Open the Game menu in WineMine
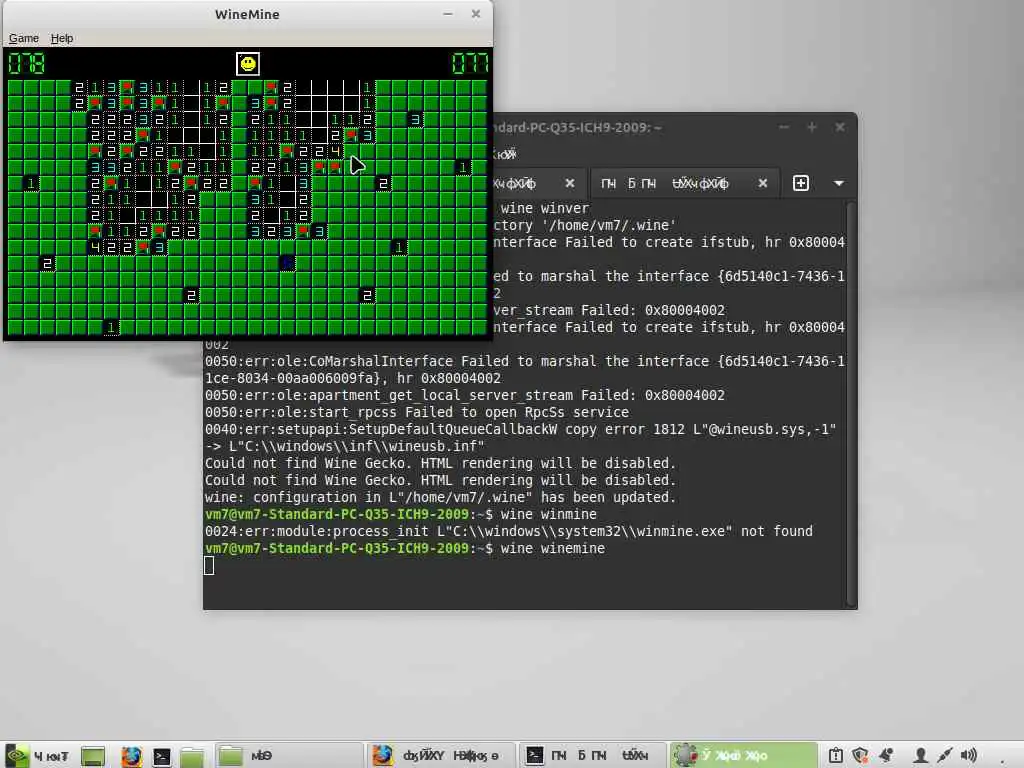Screen dimensions: 1024x768 click(x=24, y=39)
